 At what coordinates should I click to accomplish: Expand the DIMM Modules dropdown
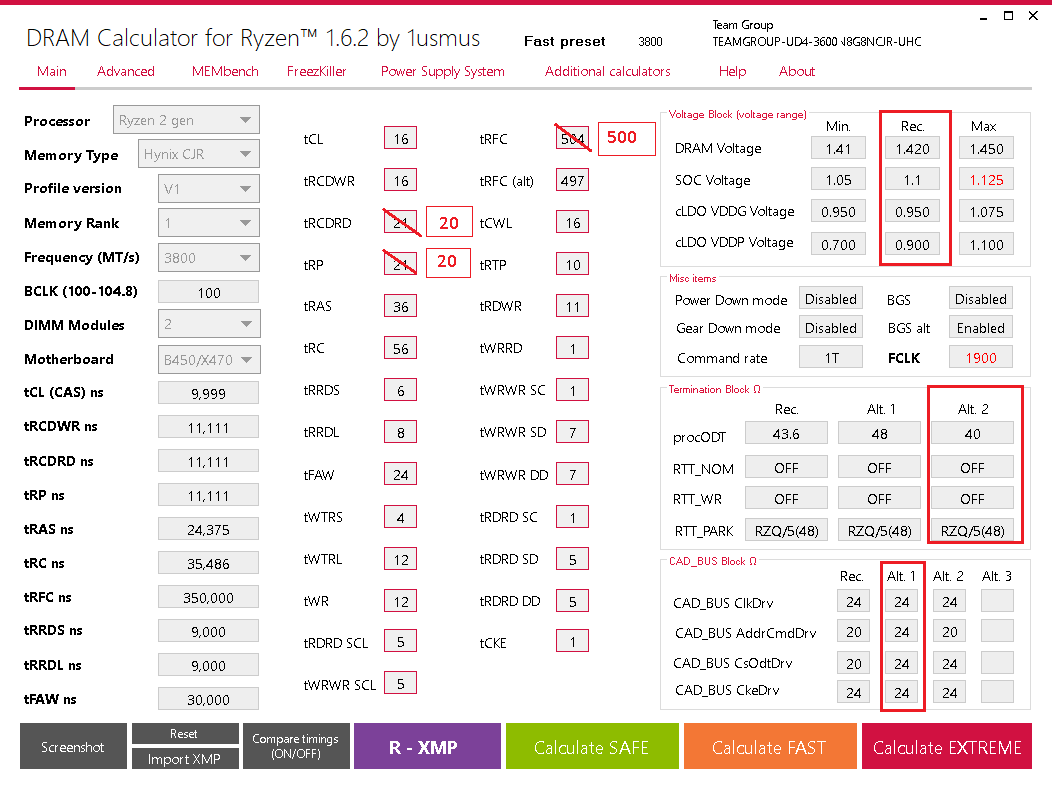tap(208, 323)
